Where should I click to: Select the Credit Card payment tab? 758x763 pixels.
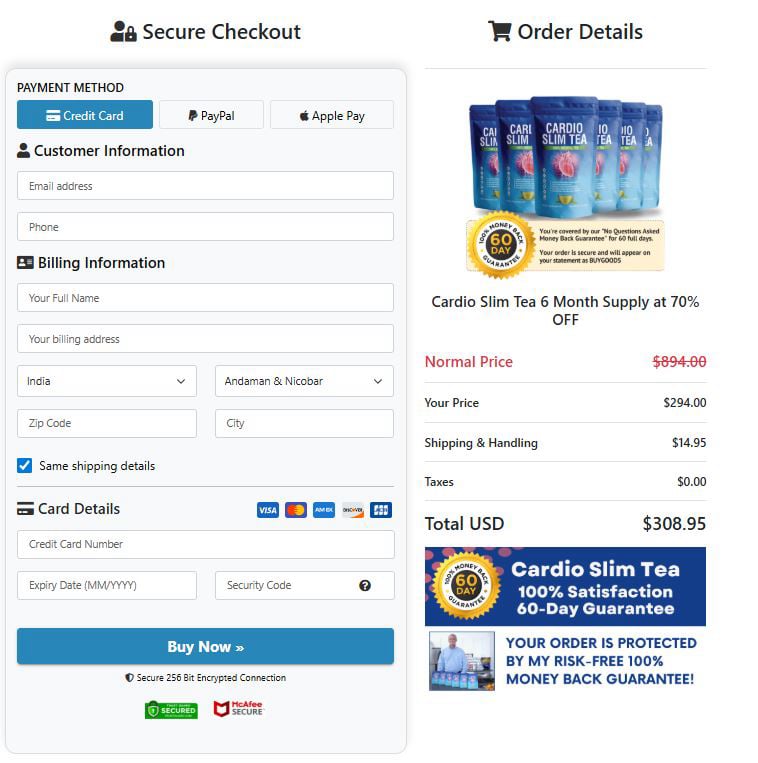pos(85,115)
